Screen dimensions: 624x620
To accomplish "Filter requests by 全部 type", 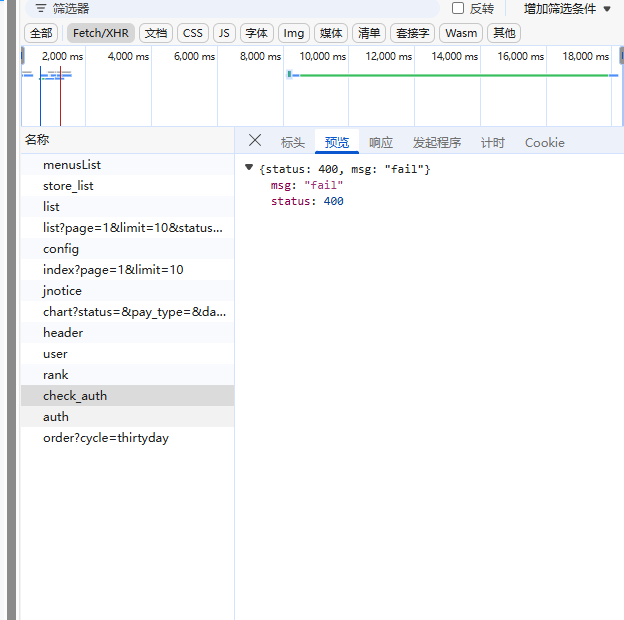I will [x=41, y=33].
